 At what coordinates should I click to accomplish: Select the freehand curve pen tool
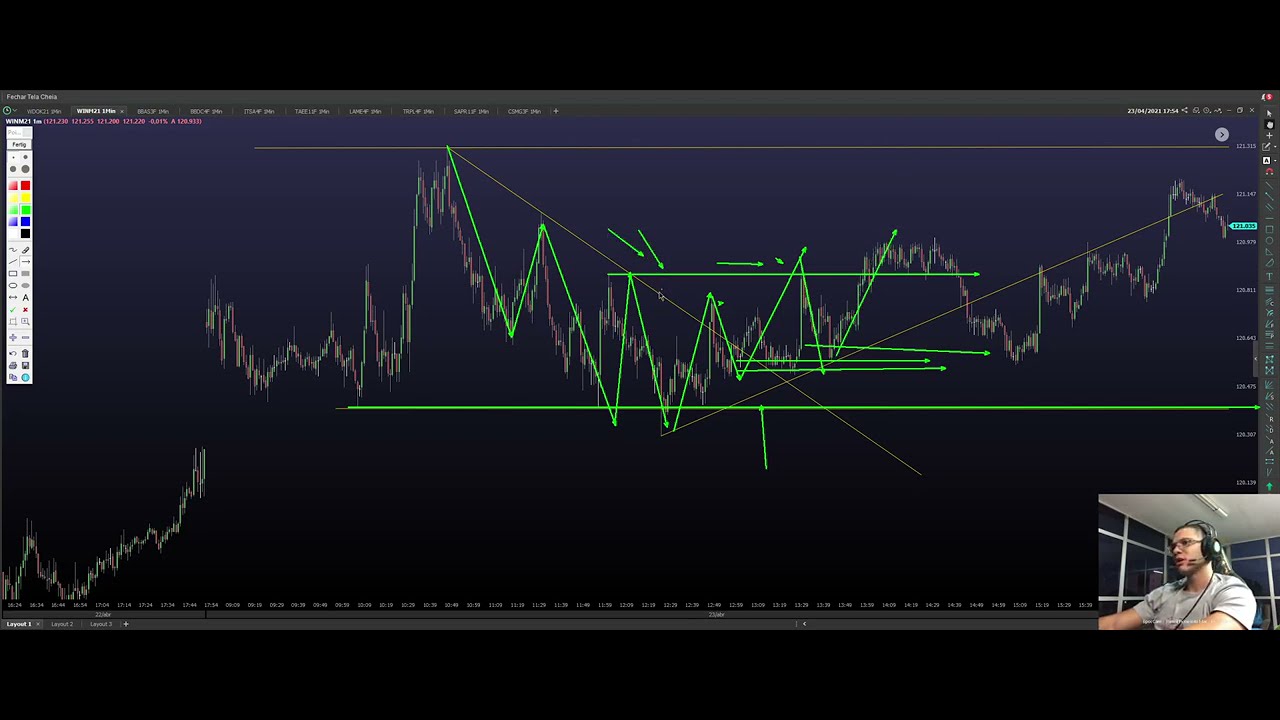[x=13, y=250]
